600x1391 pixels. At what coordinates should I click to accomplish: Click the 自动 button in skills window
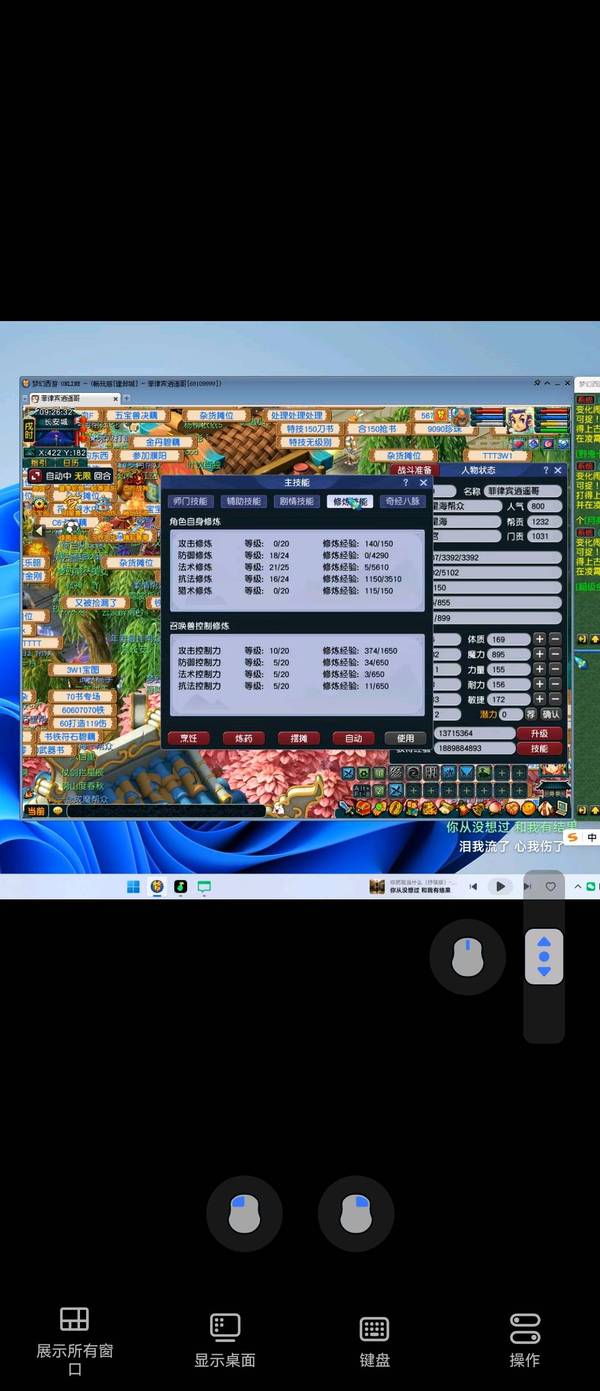pos(353,738)
